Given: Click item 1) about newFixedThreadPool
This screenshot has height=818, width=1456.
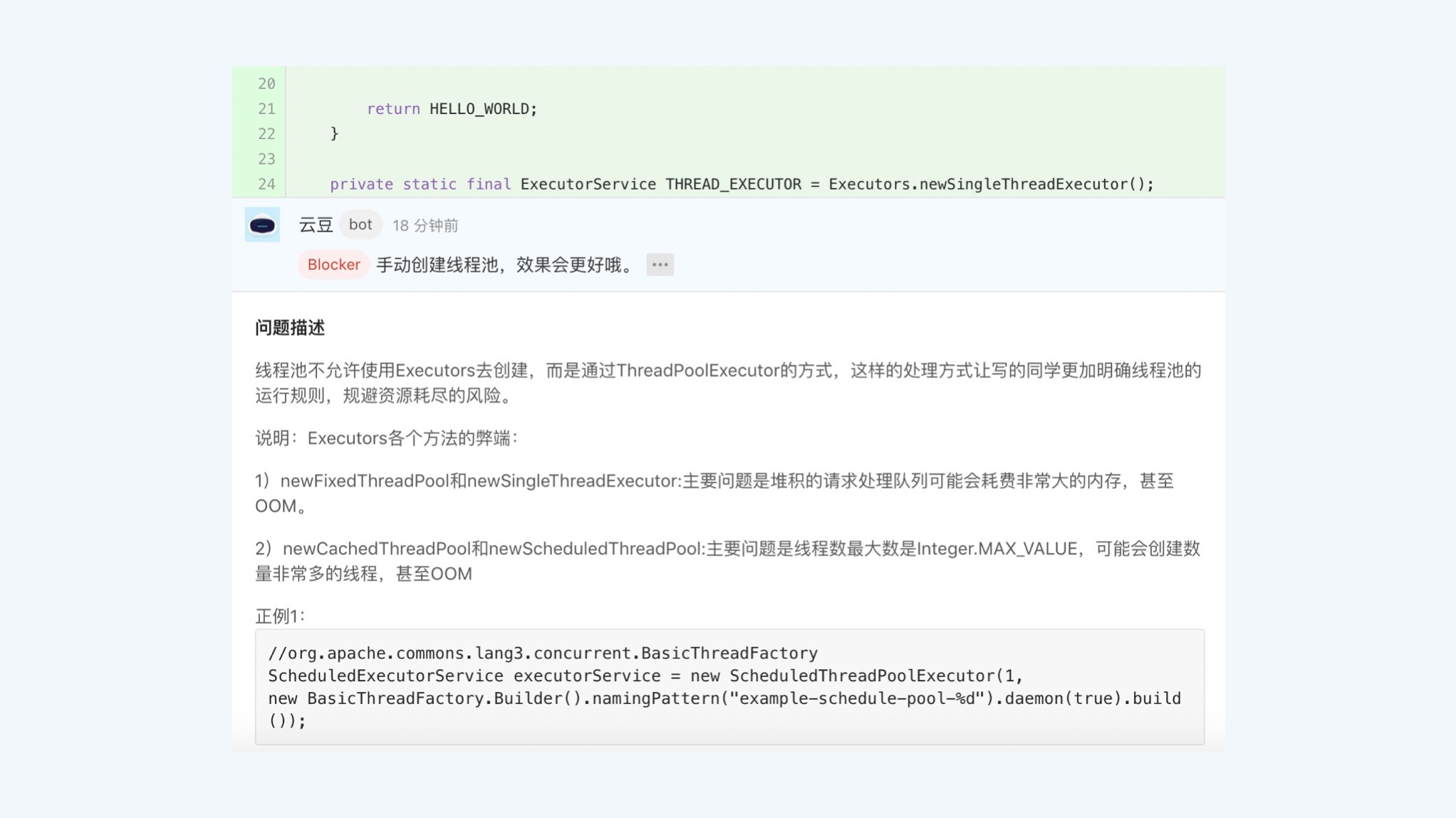Looking at the screenshot, I should point(714,493).
